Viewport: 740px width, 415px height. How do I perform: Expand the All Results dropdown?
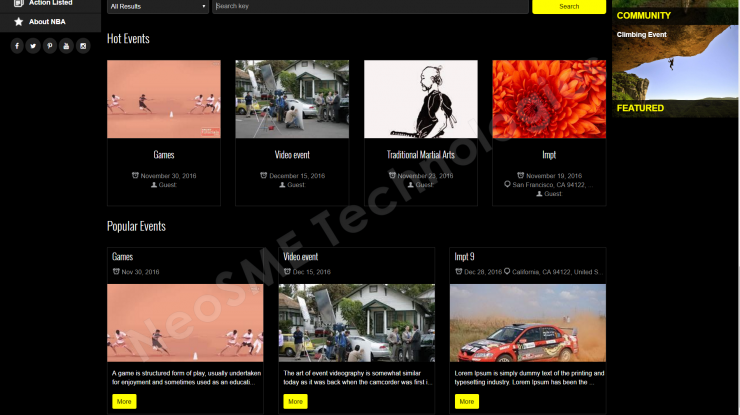(158, 7)
